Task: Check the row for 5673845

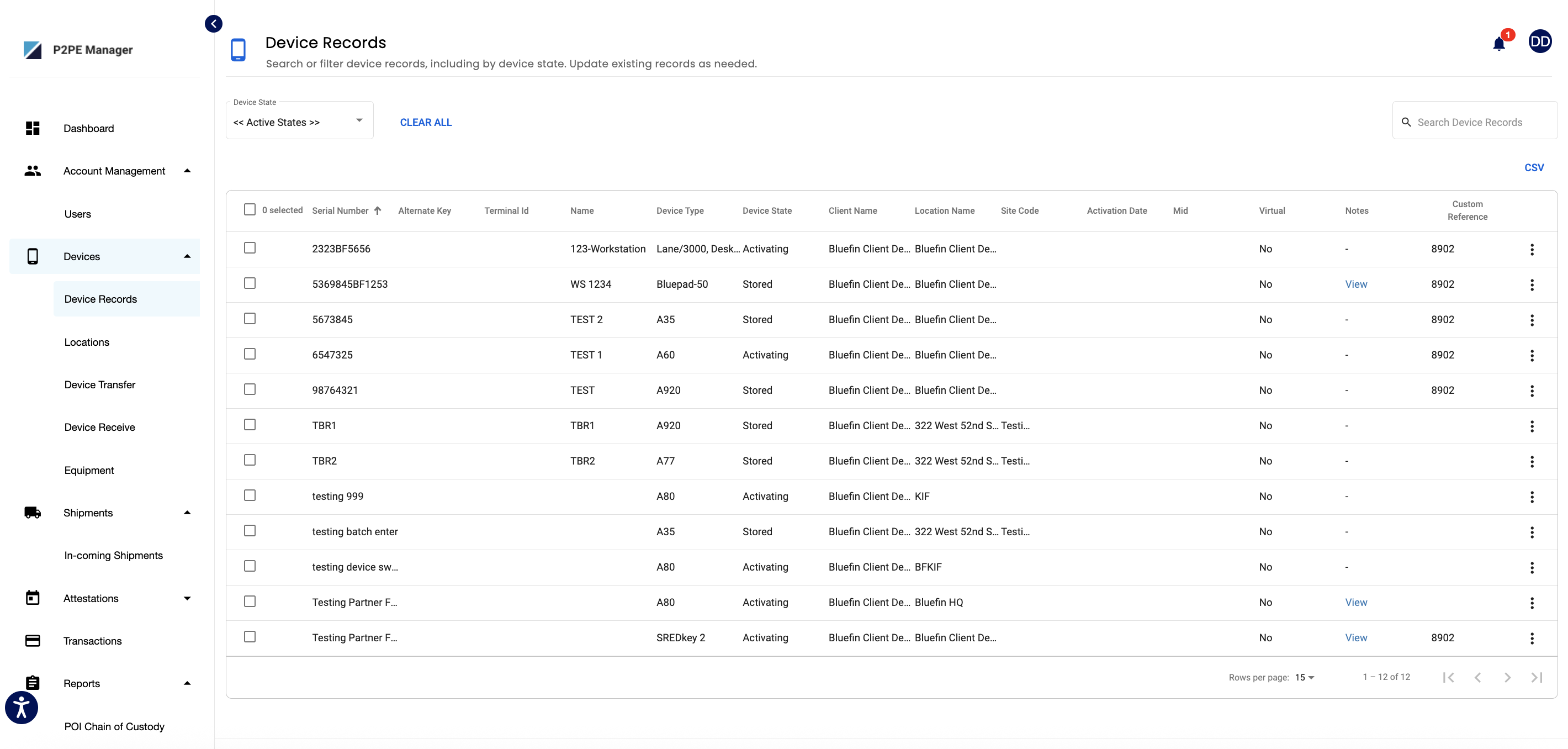Action: pyautogui.click(x=250, y=319)
